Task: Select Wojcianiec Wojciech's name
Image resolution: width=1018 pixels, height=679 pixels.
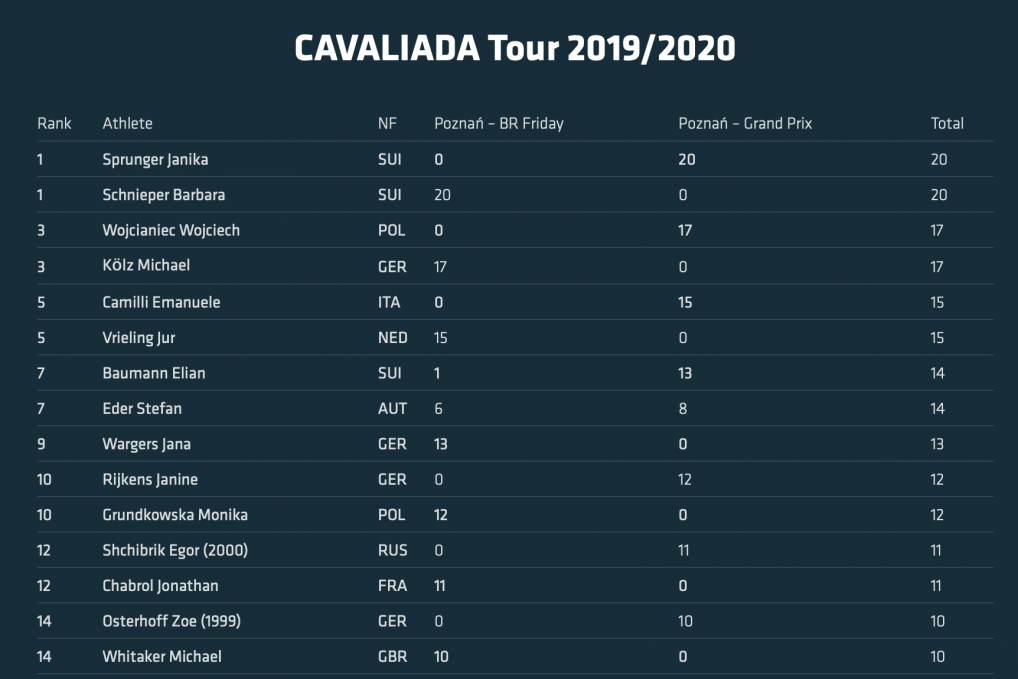Action: click(171, 230)
